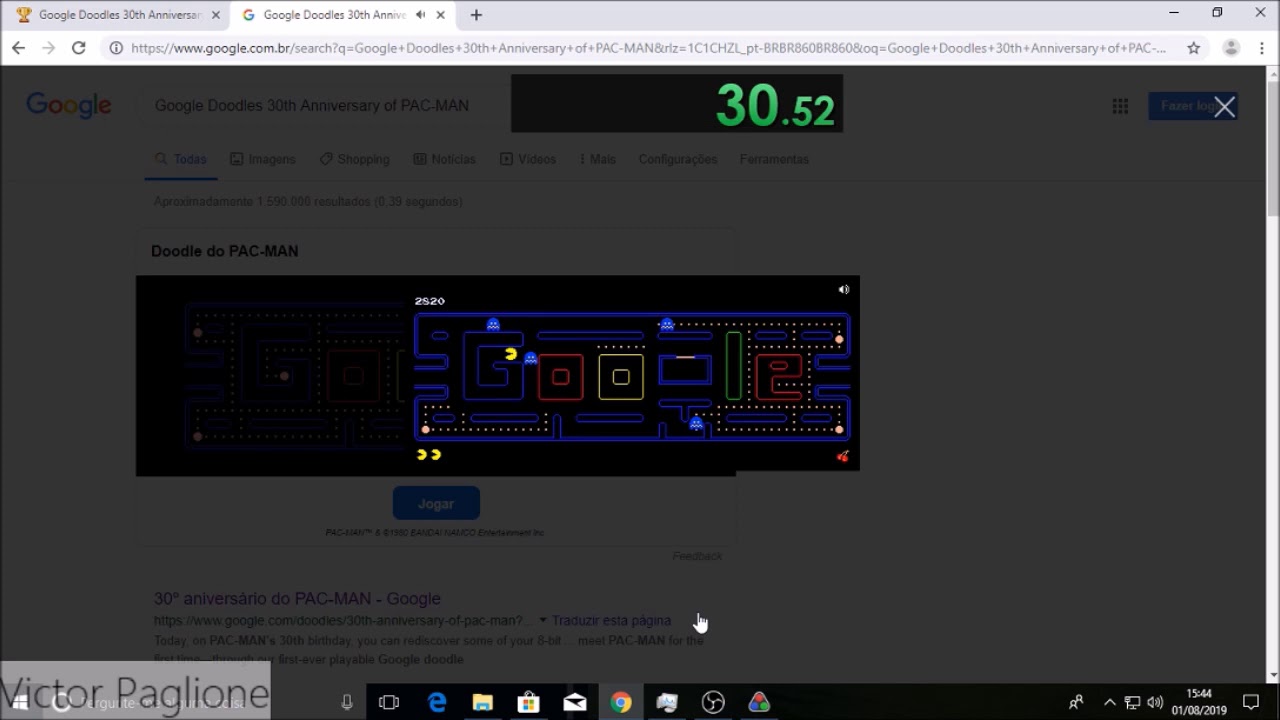Open volume control in system tray
Image resolution: width=1280 pixels, height=720 pixels.
click(x=1155, y=703)
